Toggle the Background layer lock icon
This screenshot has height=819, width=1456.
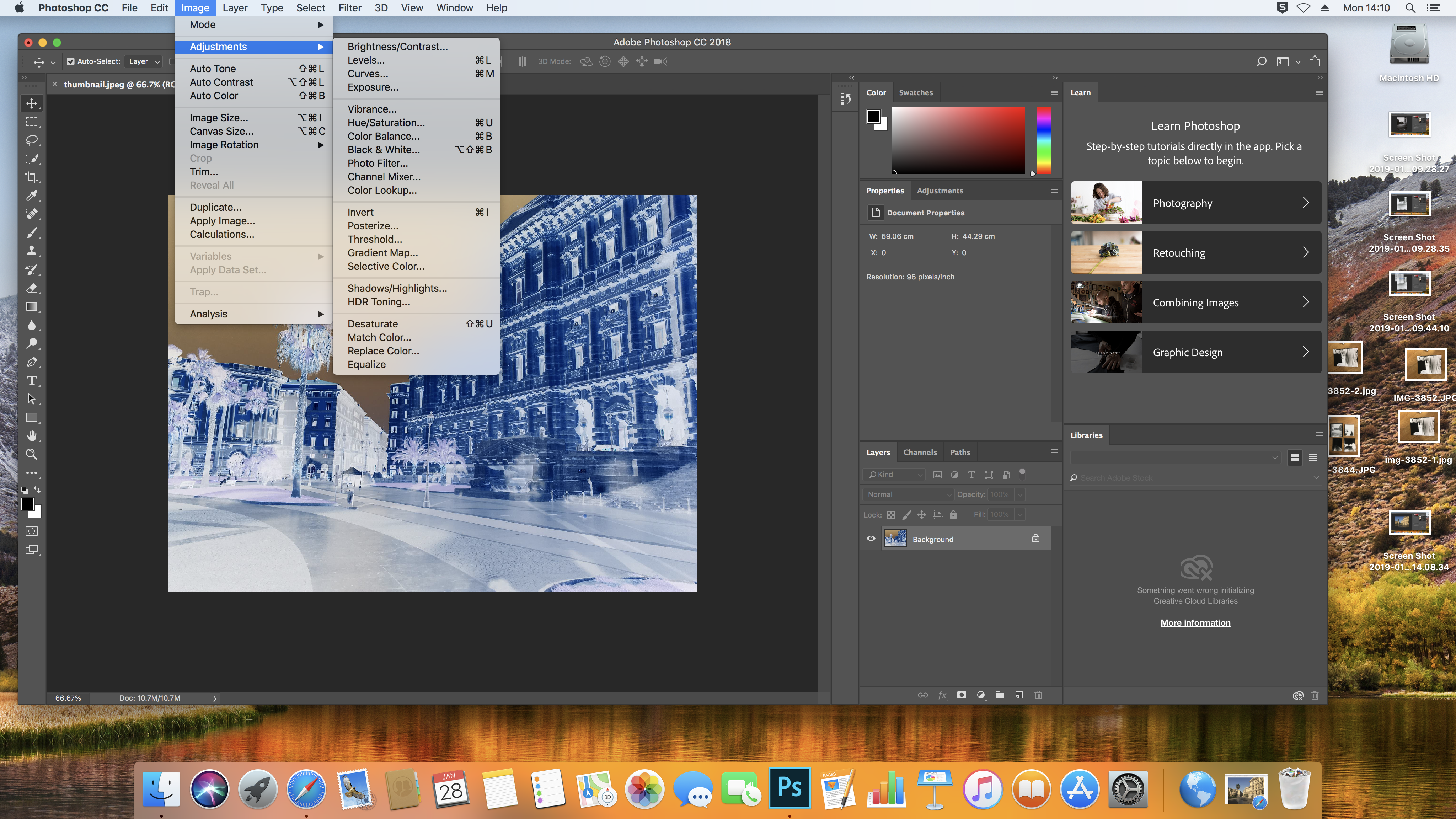(x=1035, y=539)
